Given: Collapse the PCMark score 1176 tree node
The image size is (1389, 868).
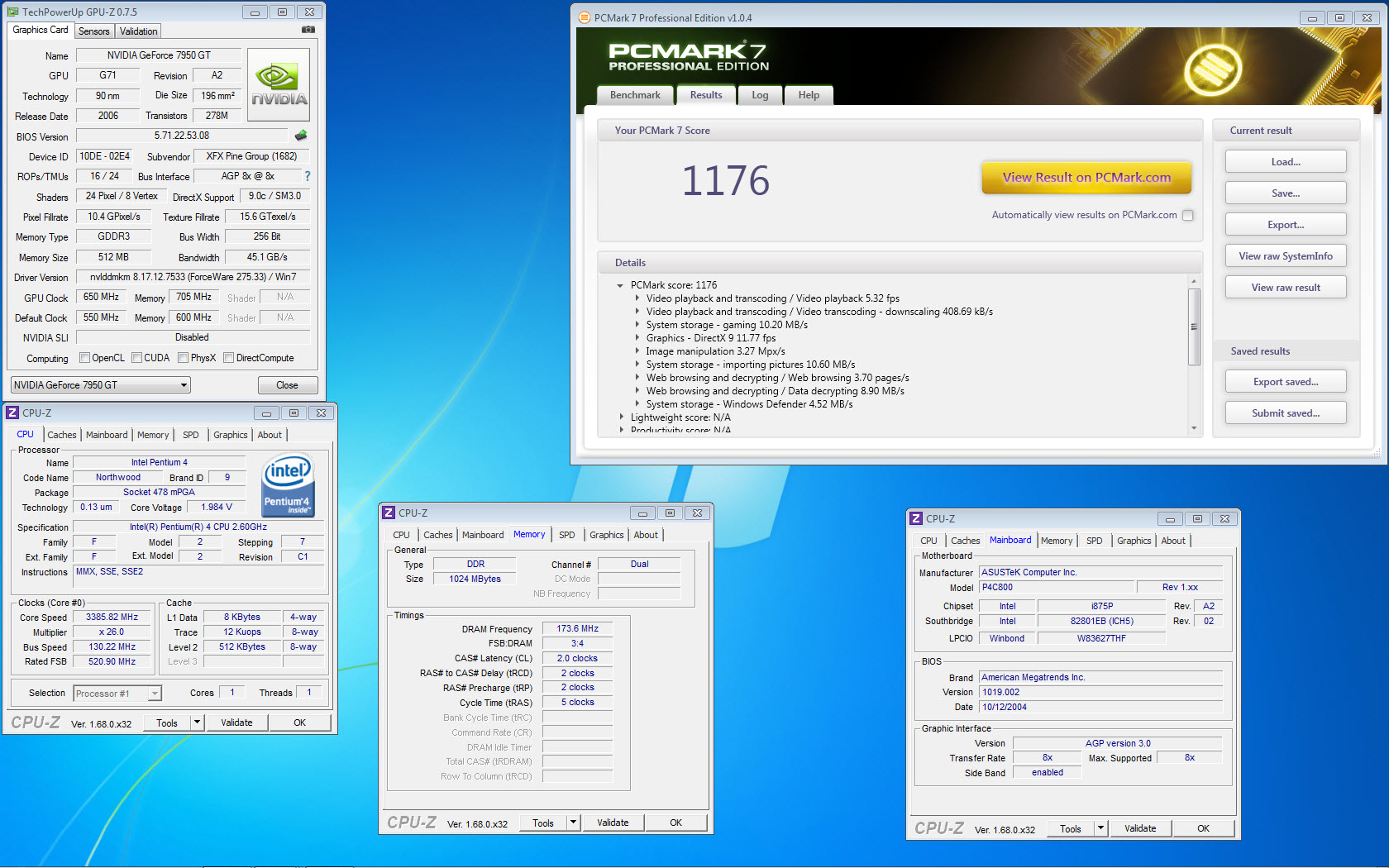Looking at the screenshot, I should point(620,285).
